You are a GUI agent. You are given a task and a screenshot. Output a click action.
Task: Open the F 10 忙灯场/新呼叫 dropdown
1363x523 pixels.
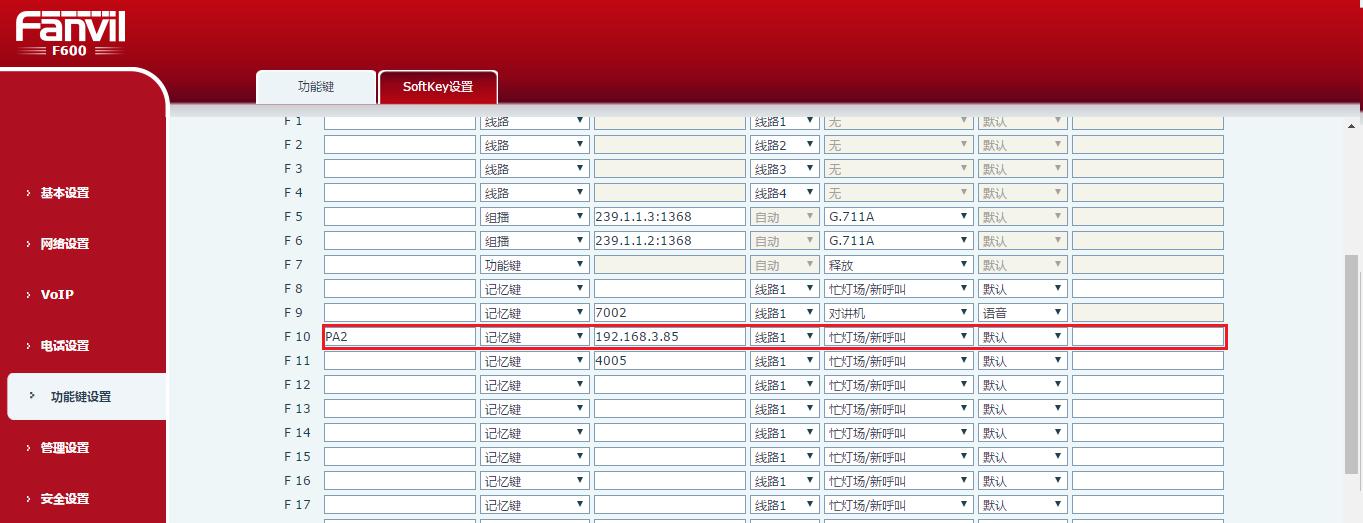pyautogui.click(x=898, y=337)
